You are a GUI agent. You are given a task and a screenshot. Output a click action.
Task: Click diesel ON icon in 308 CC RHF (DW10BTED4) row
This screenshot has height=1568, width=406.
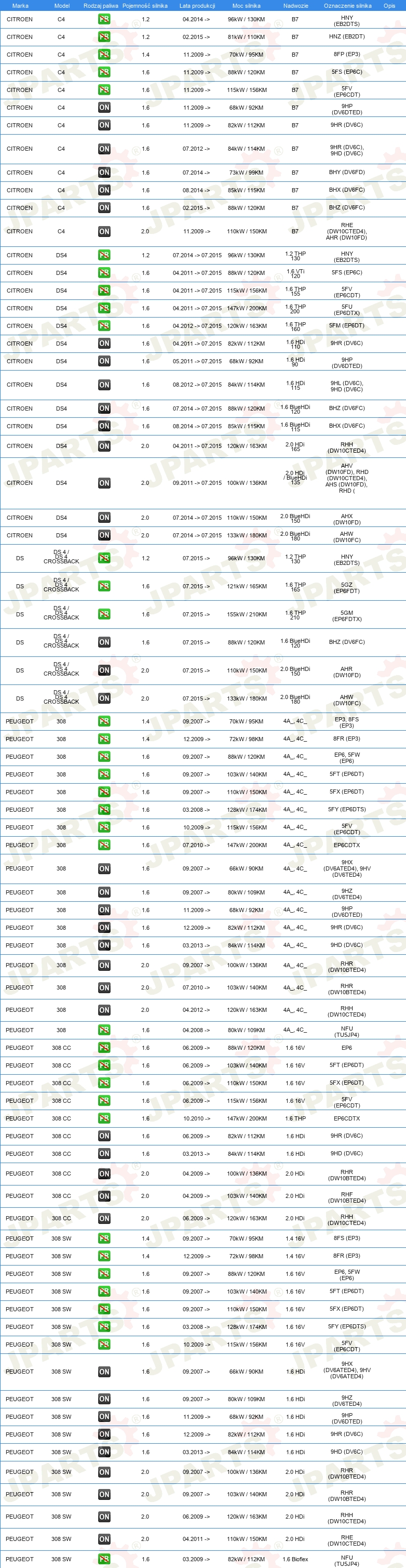click(x=104, y=1196)
